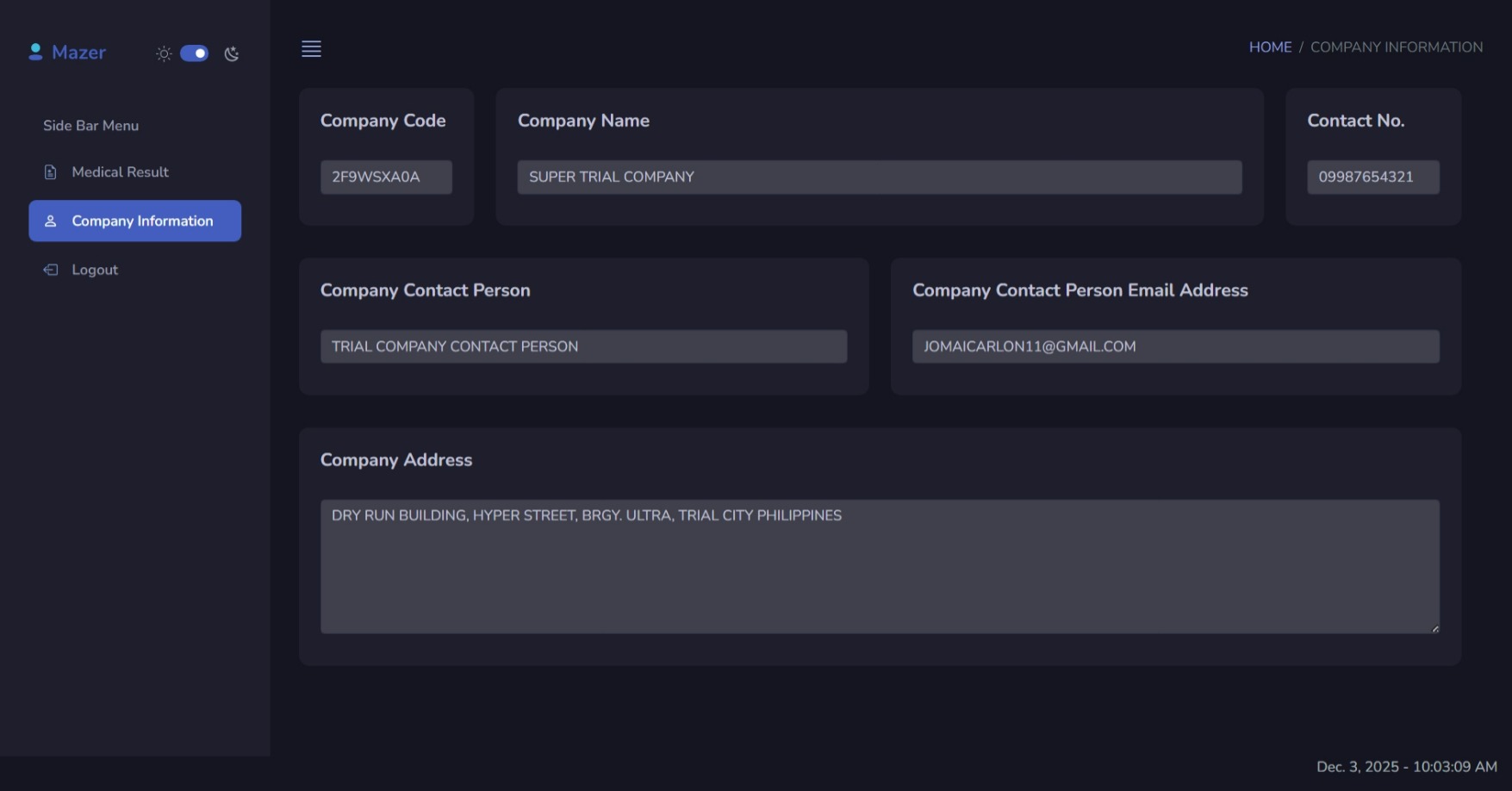Screen dimensions: 1512x791
Task: Focus the Company Name input field
Action: point(879,177)
